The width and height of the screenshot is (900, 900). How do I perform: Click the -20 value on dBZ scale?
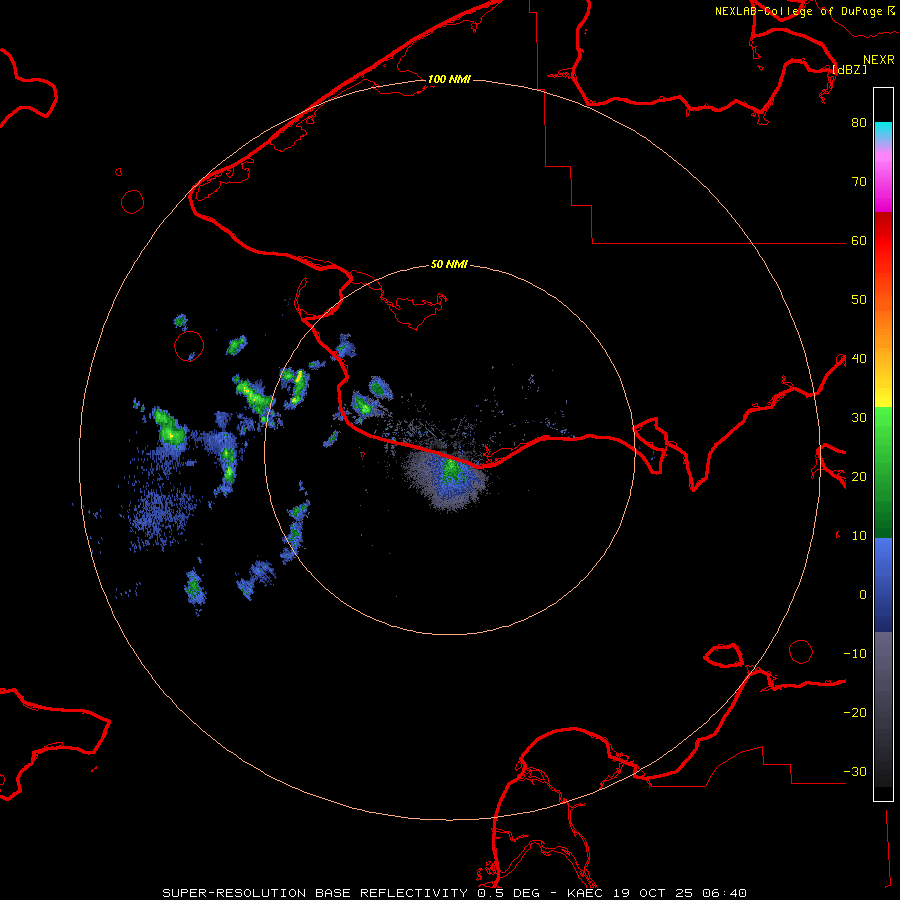coord(855,712)
